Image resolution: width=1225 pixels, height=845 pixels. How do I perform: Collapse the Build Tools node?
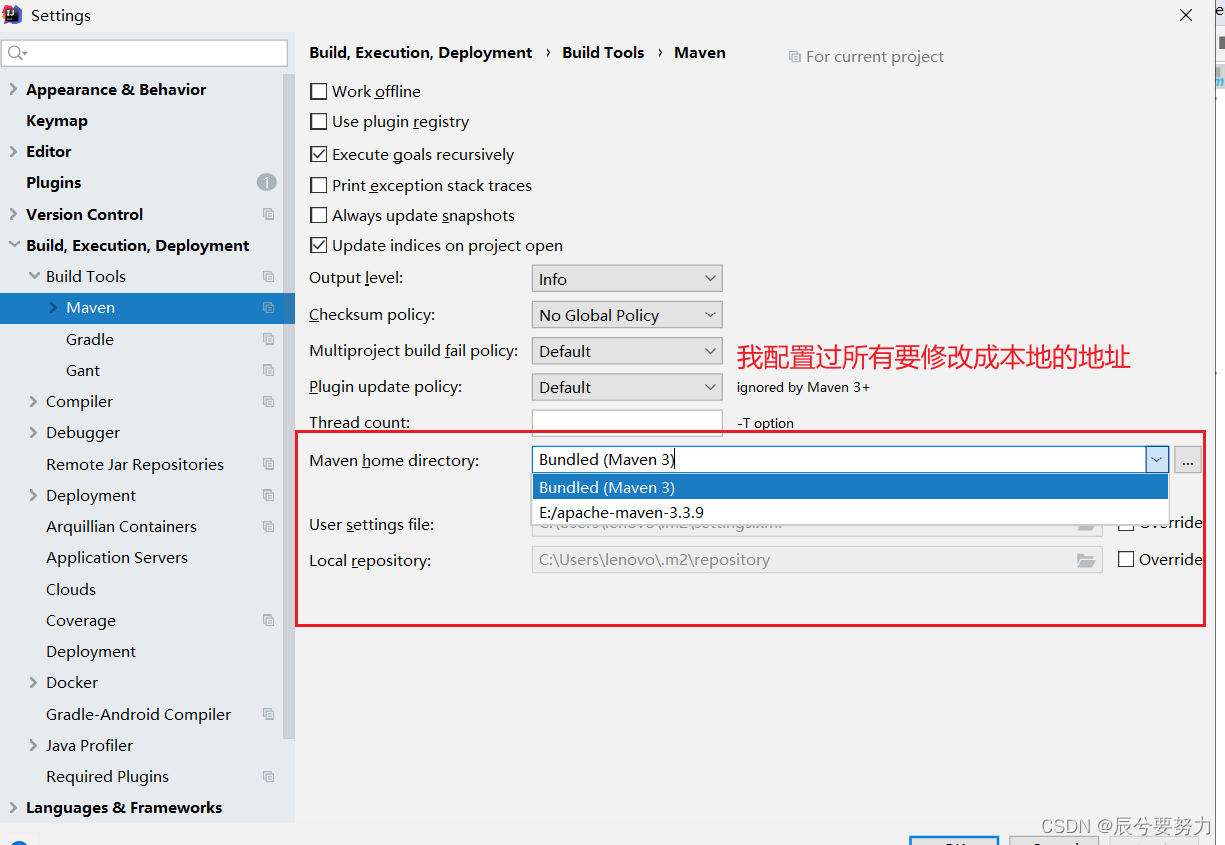(33, 276)
